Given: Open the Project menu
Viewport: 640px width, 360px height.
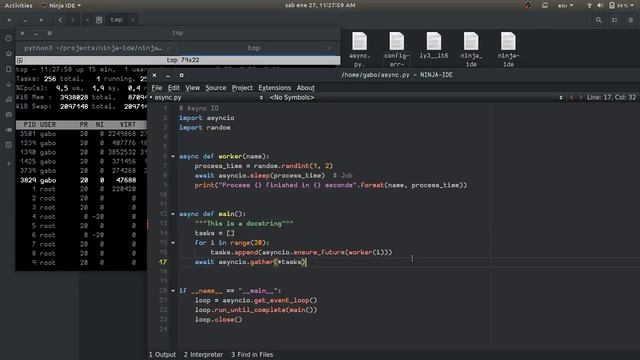Looking at the screenshot, I should (242, 88).
